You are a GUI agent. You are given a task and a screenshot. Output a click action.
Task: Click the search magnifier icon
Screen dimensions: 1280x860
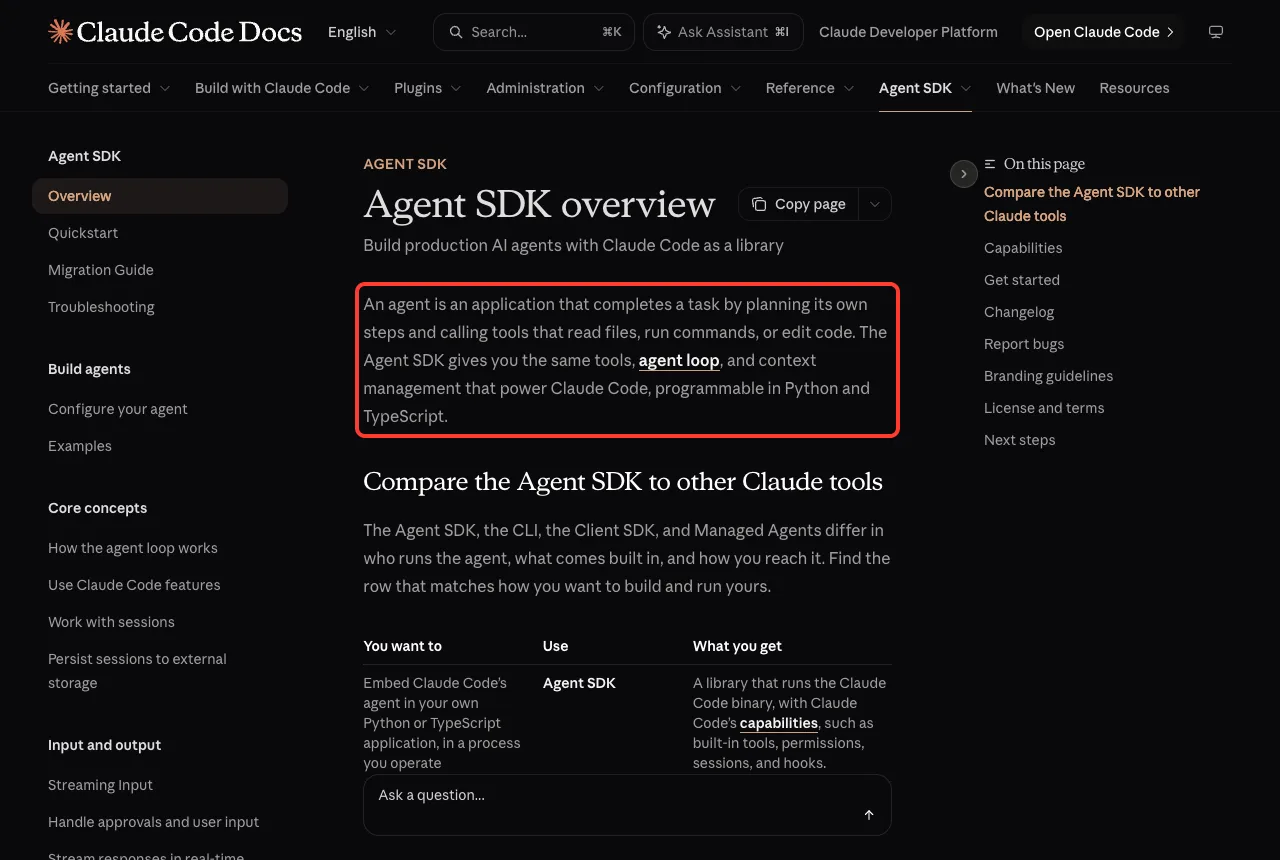[456, 32]
